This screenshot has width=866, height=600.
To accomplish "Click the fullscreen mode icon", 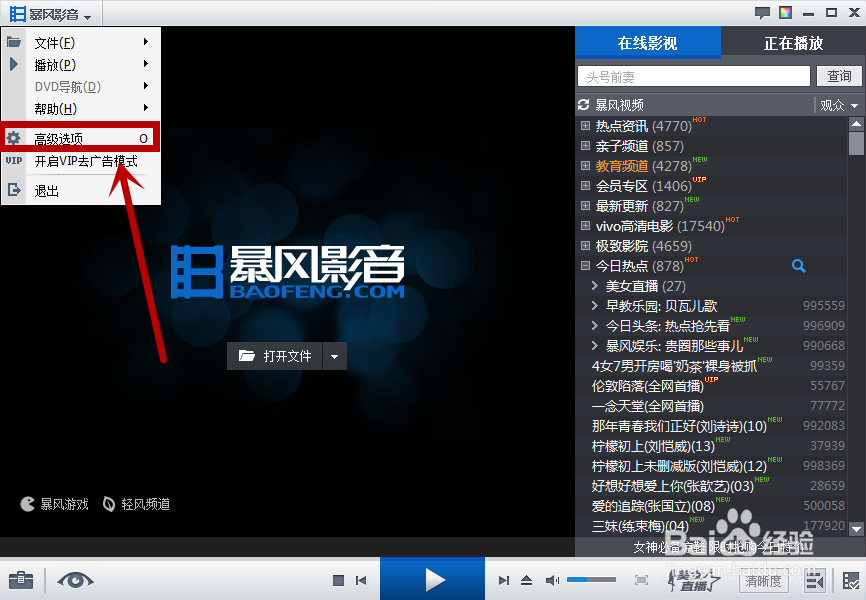I will 640,580.
